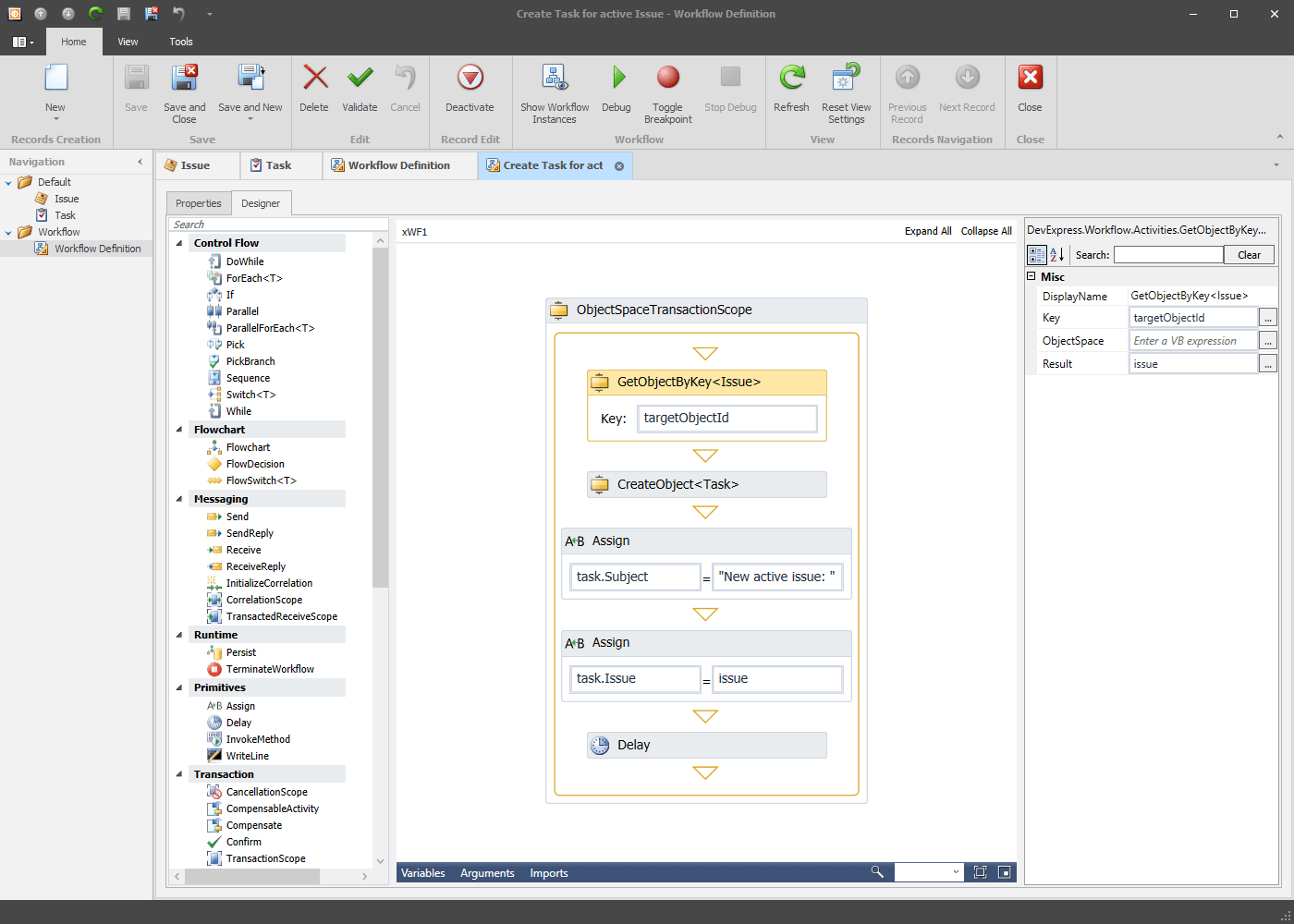Collapse the Misc property category
The image size is (1294, 924).
(x=1032, y=276)
